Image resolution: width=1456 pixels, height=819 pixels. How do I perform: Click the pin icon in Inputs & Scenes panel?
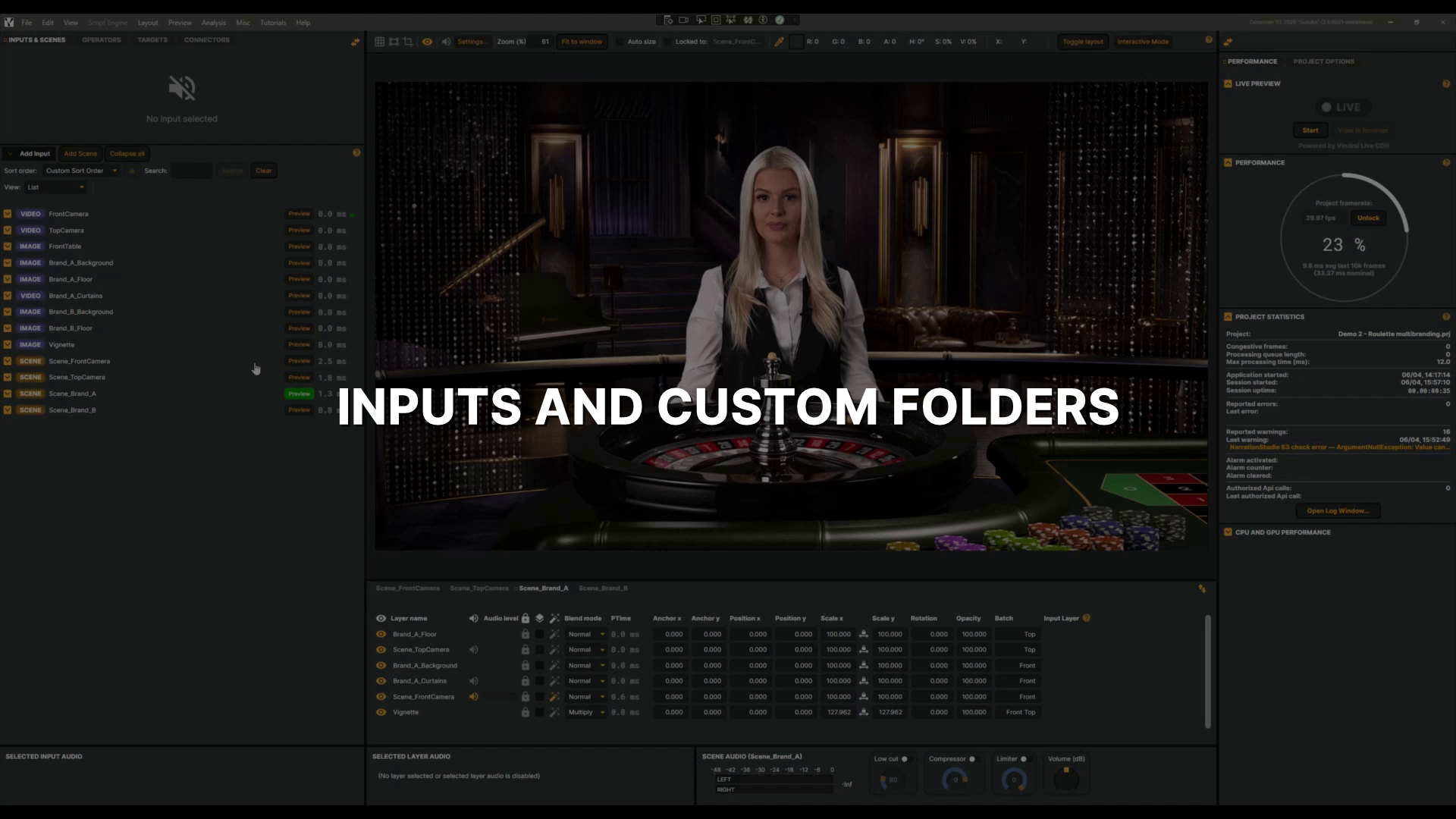click(x=355, y=42)
